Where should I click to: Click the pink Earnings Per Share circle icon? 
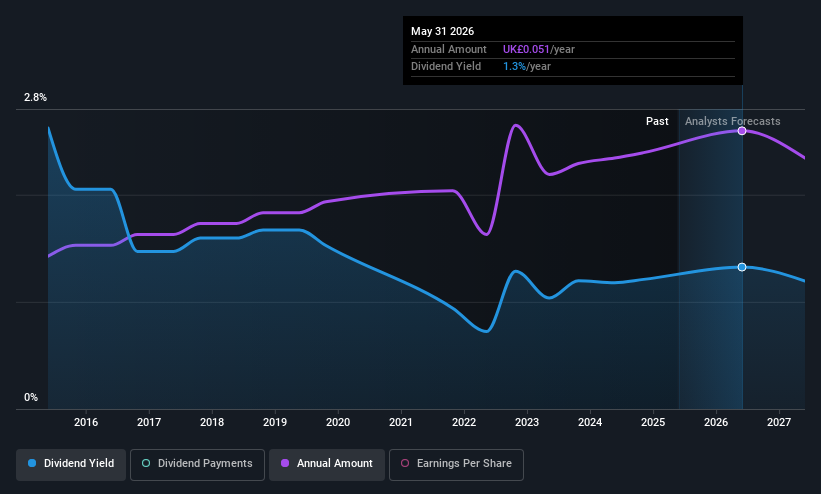405,464
